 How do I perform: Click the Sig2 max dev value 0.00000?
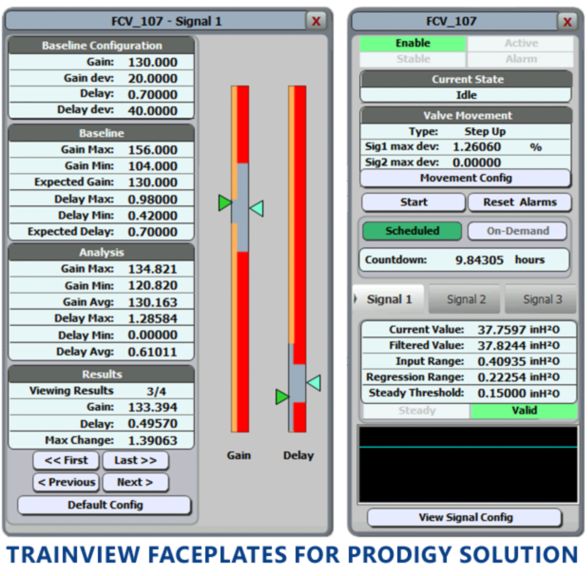477,162
